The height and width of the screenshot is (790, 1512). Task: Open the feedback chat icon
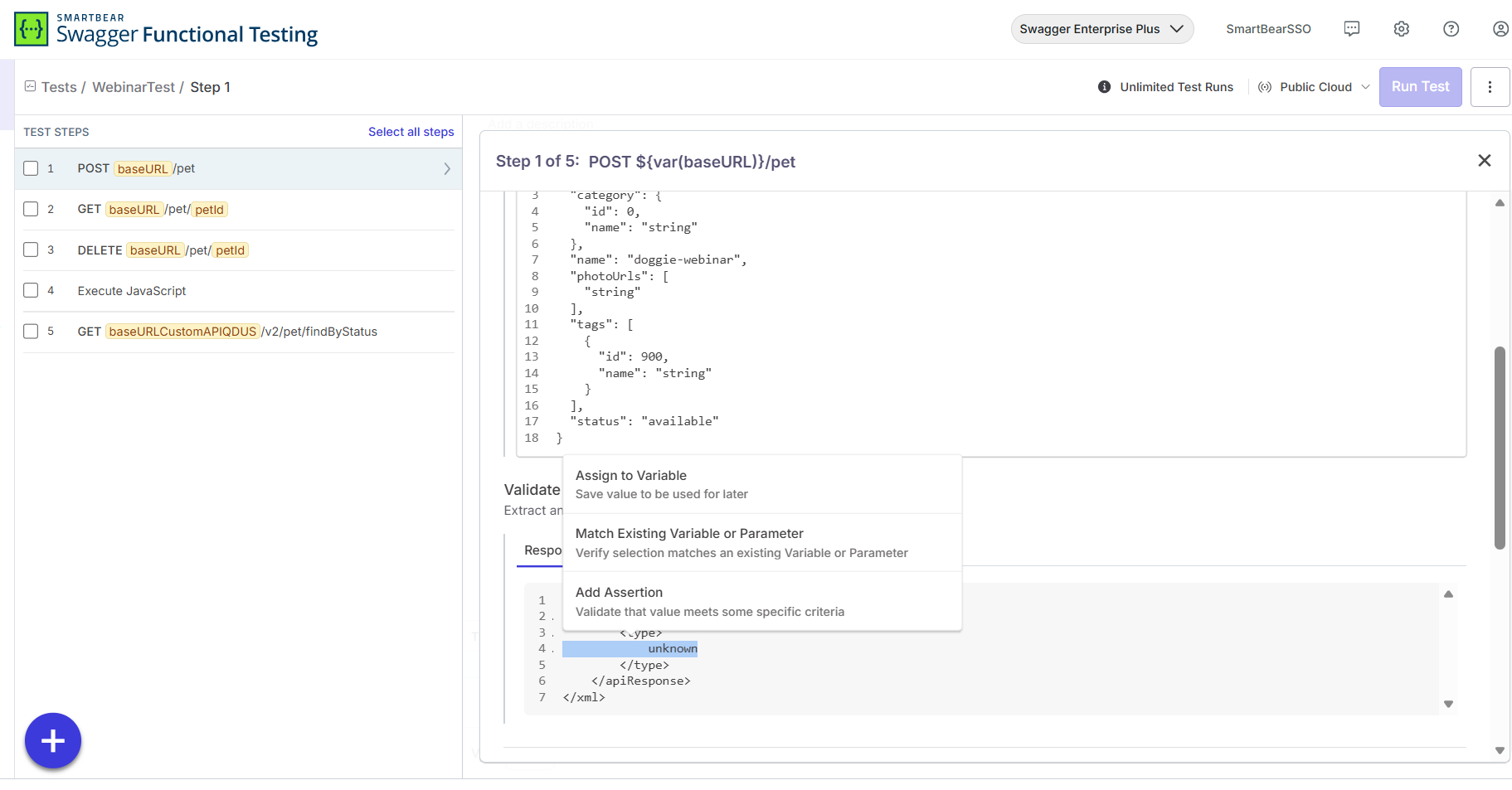point(1352,28)
